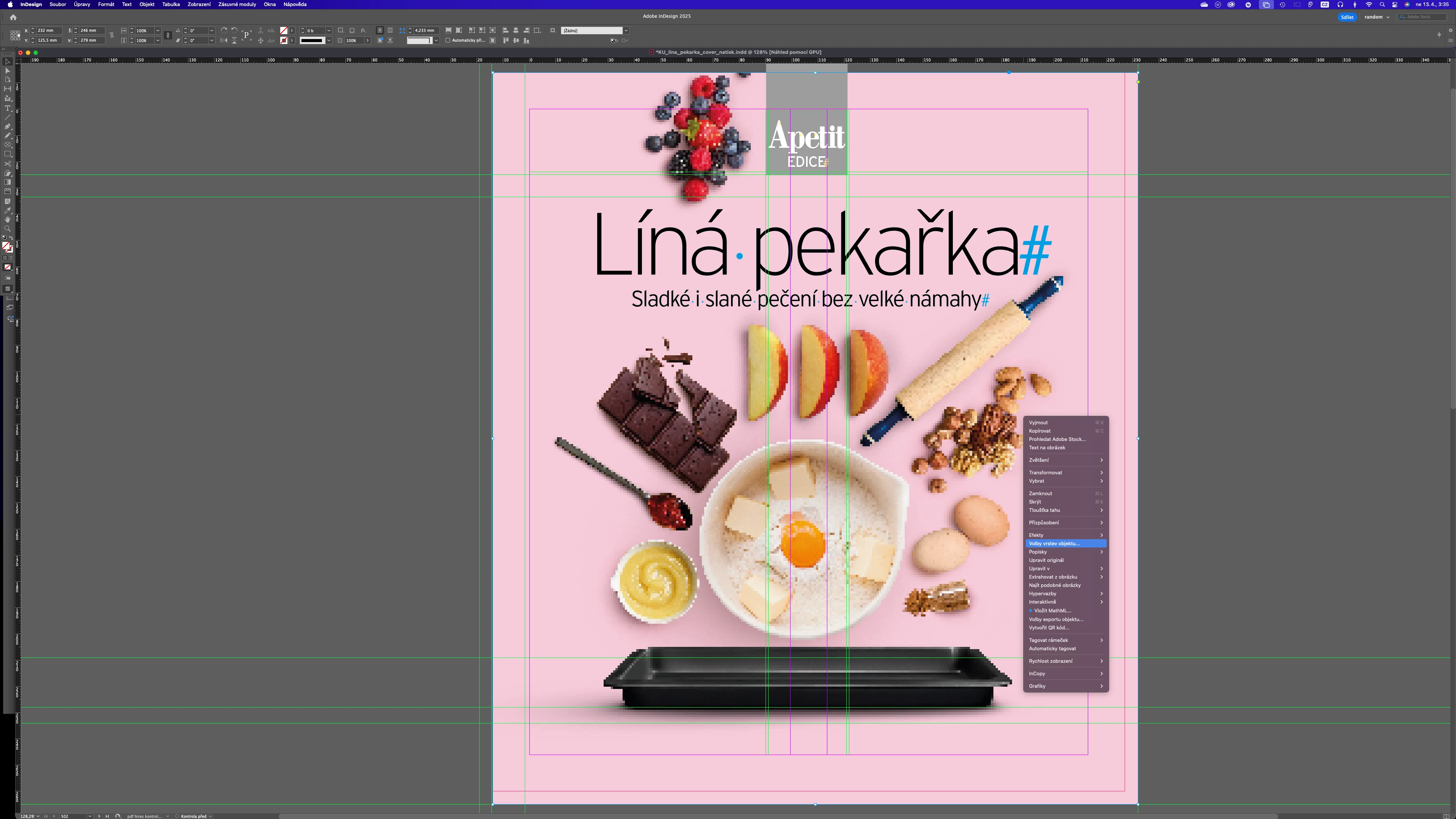The height and width of the screenshot is (819, 1456).
Task: Select a point on the reference point grid
Action: tap(15, 35)
